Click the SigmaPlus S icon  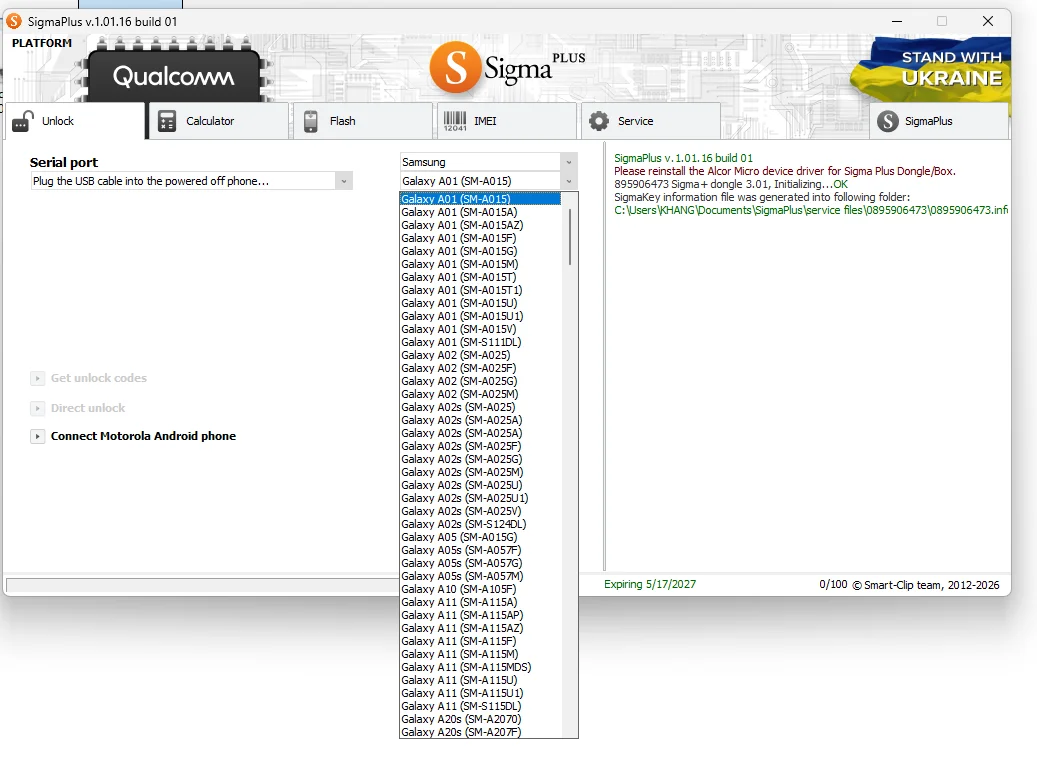click(888, 121)
